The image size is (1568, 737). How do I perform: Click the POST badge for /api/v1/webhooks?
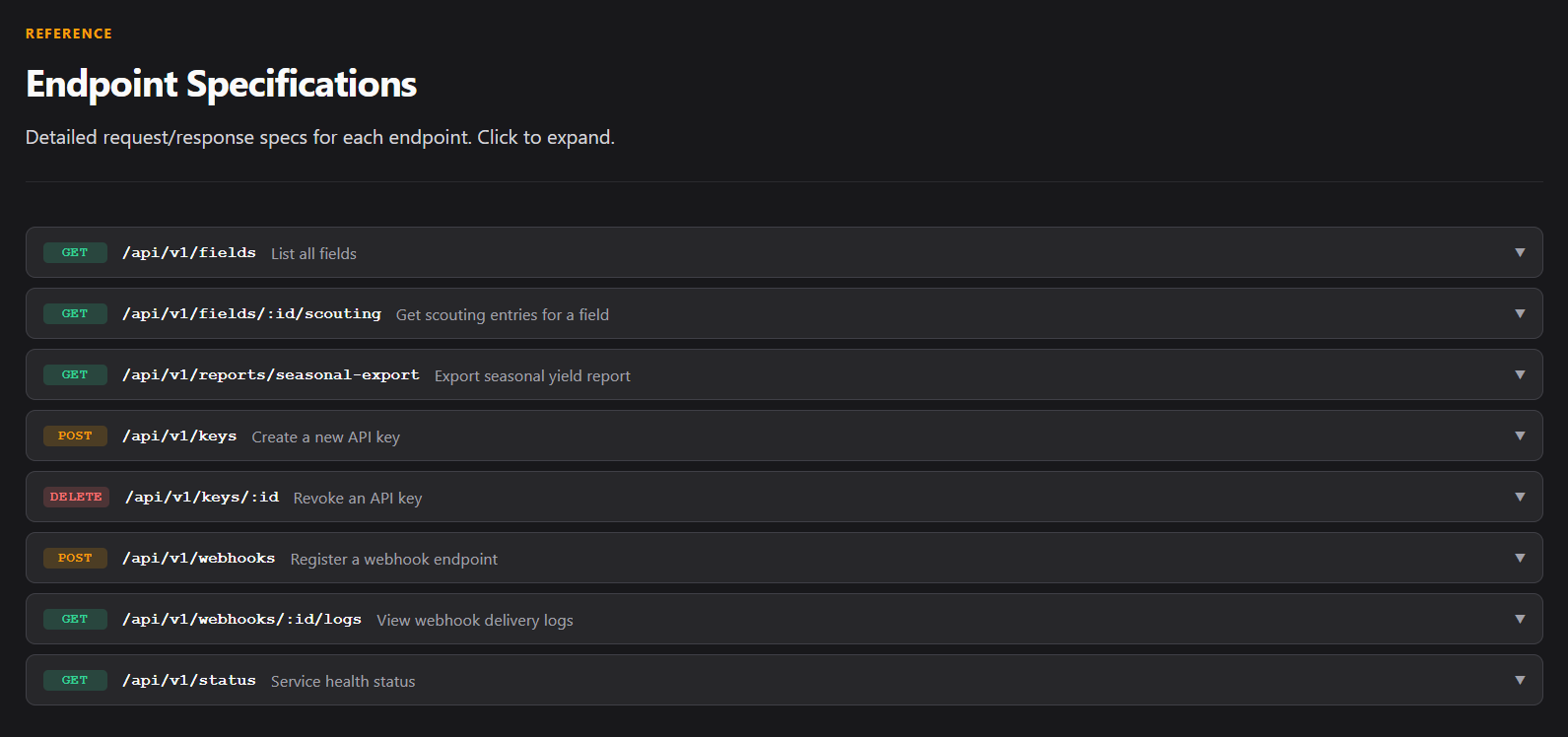click(x=75, y=559)
